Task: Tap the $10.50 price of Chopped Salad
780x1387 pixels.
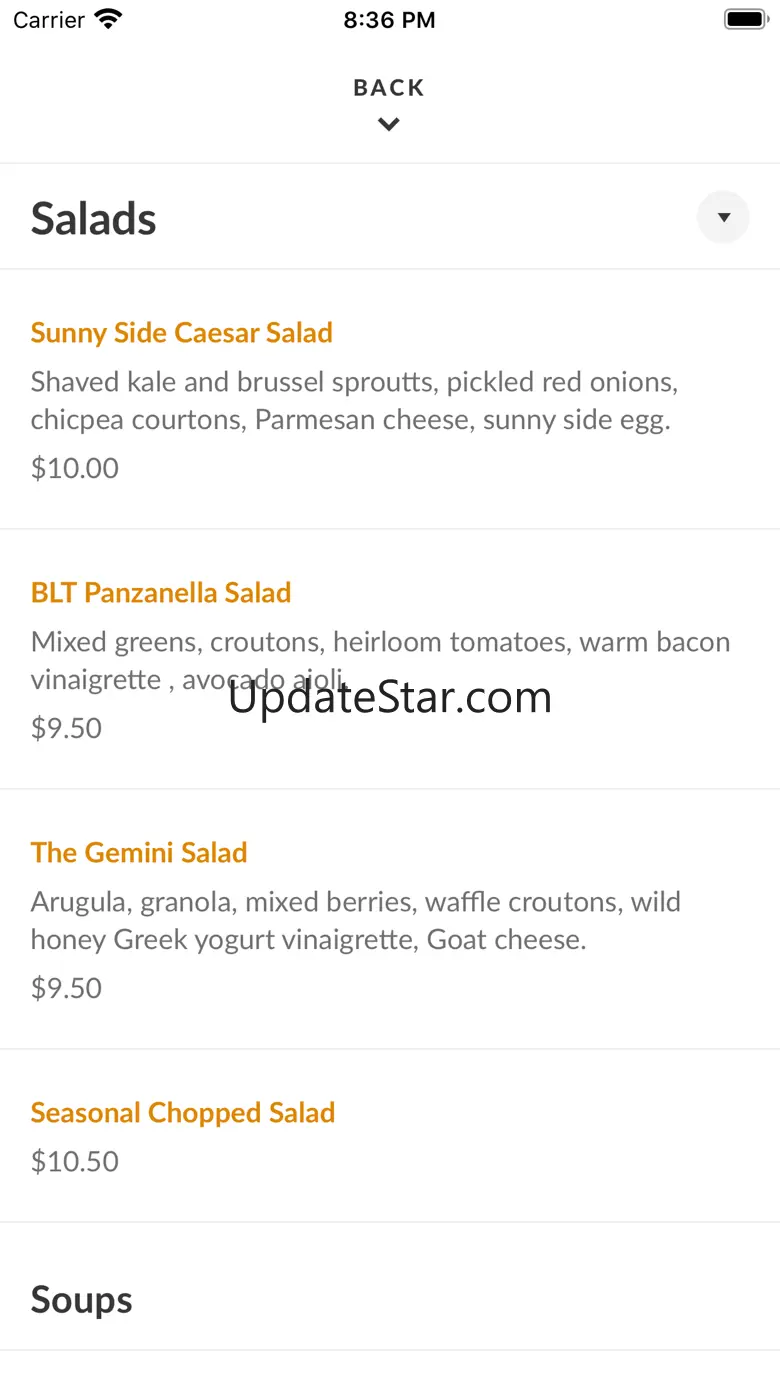Action: pyautogui.click(x=75, y=1161)
